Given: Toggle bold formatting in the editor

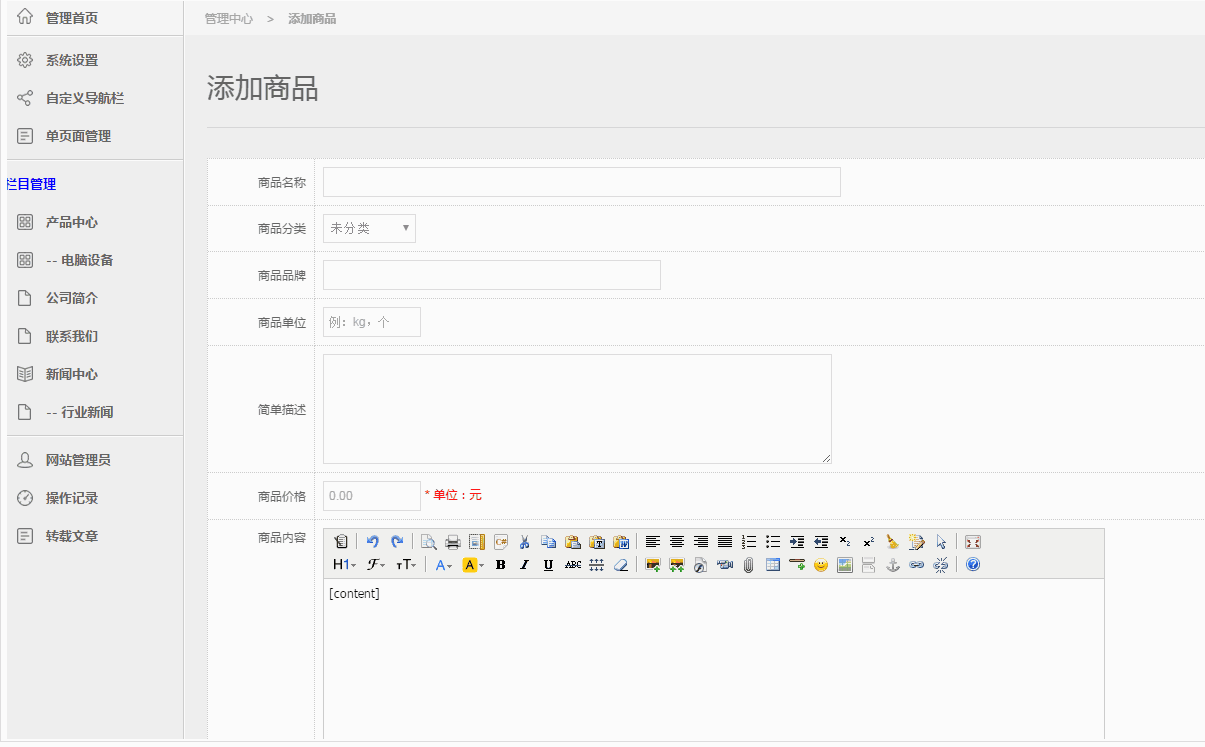Looking at the screenshot, I should tap(500, 565).
